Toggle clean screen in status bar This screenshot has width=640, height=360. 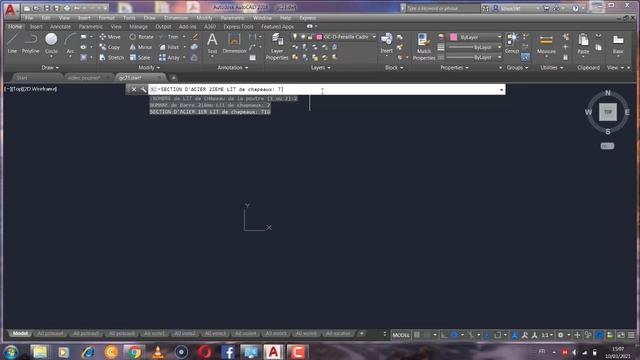pos(621,335)
